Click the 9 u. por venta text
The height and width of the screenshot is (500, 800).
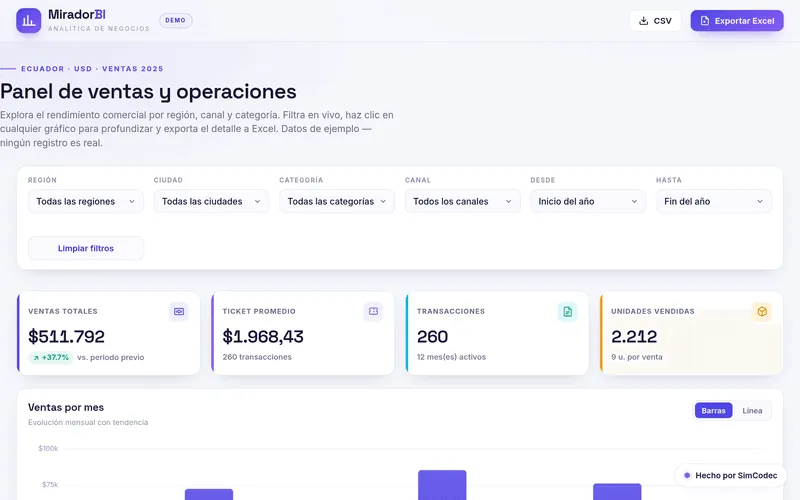coord(637,357)
